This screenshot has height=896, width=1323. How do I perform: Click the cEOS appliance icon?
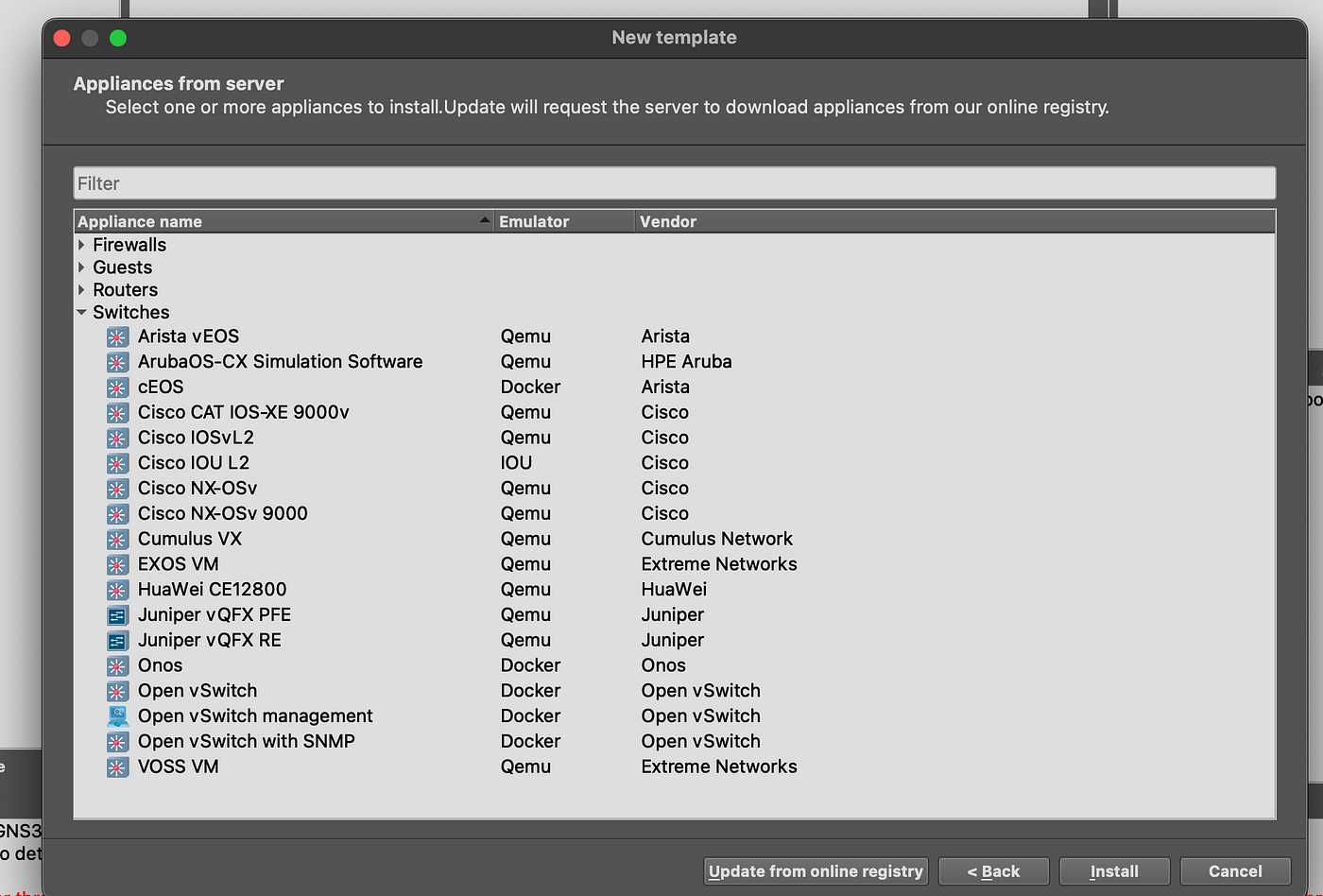click(x=117, y=388)
